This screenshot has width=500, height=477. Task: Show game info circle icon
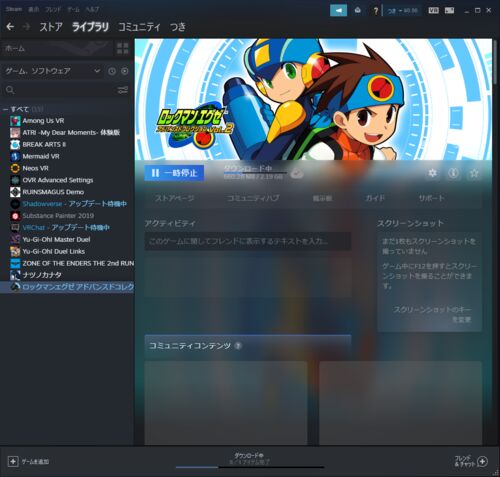coord(453,173)
